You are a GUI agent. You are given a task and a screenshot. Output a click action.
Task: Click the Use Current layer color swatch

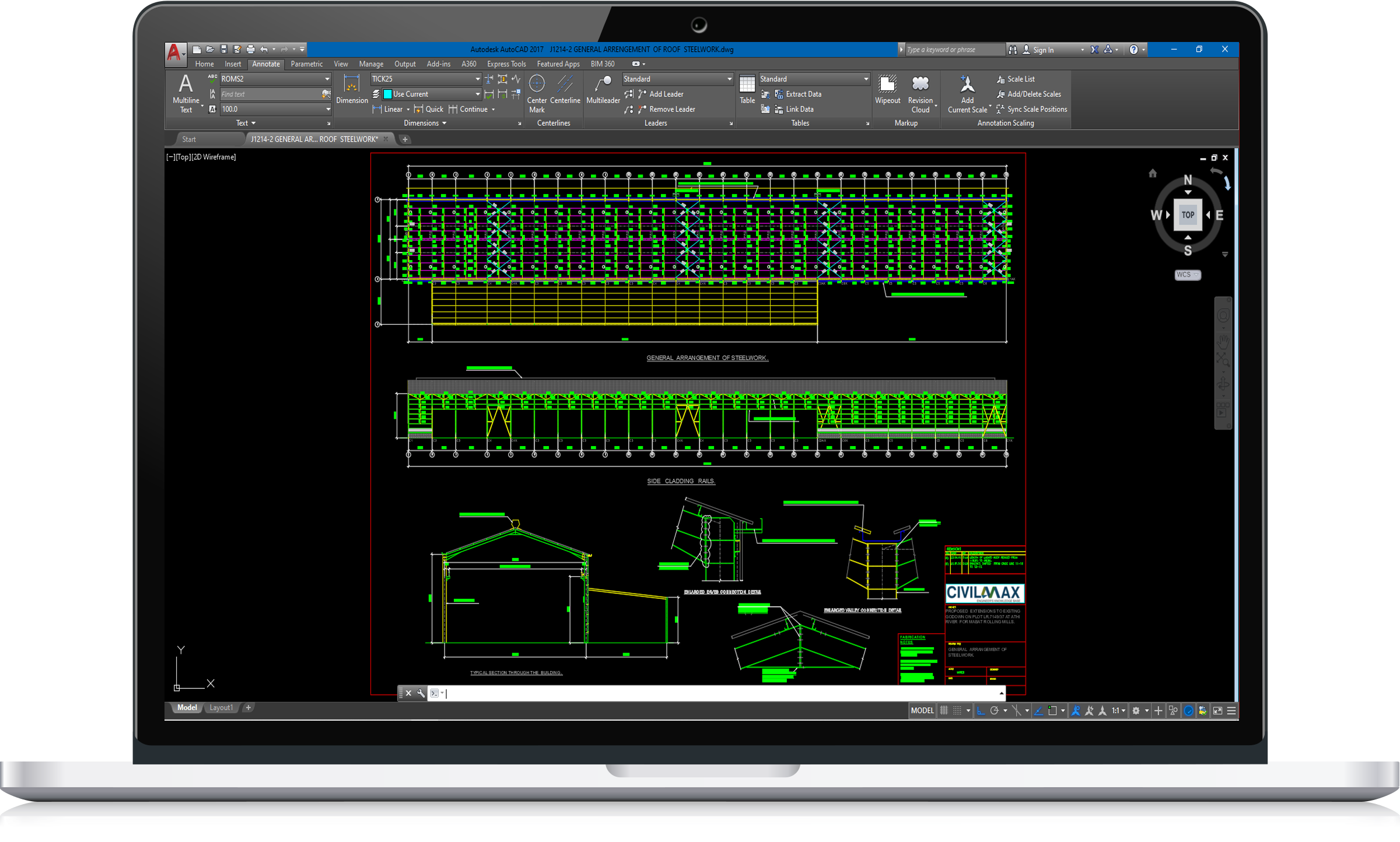387,94
